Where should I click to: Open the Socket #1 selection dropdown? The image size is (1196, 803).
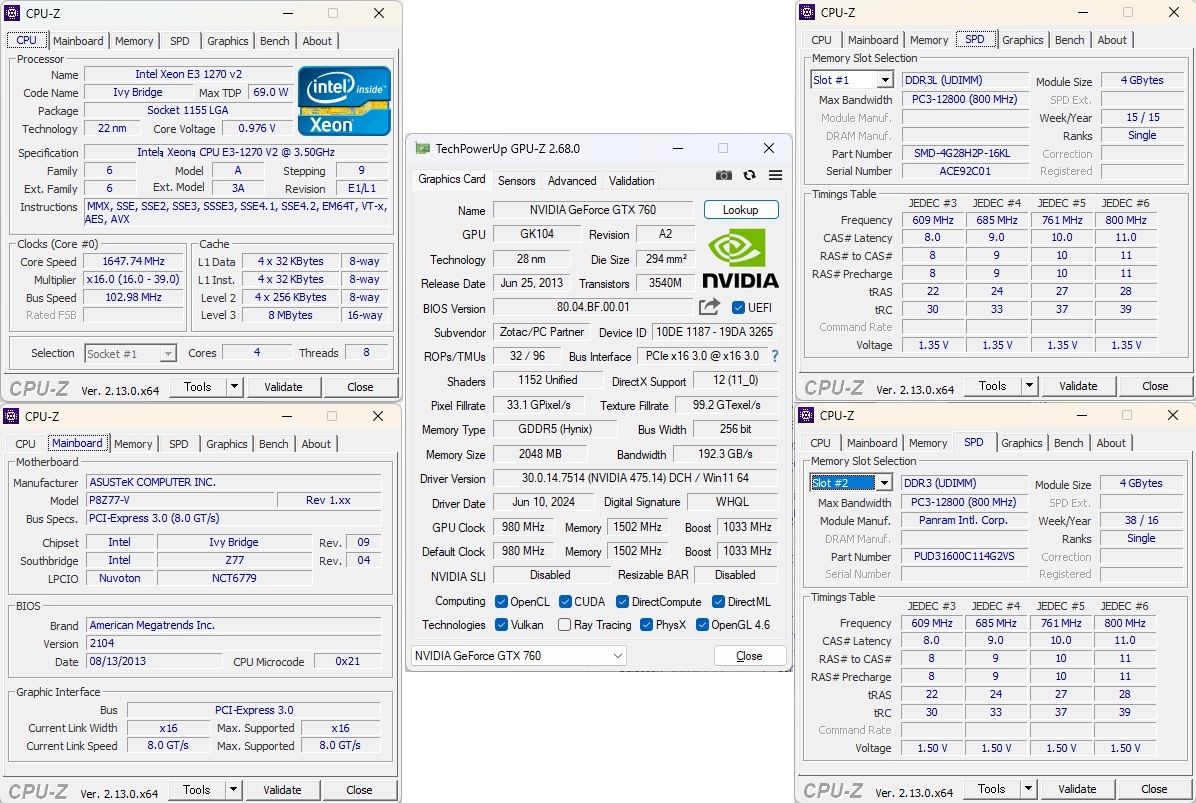(x=131, y=352)
